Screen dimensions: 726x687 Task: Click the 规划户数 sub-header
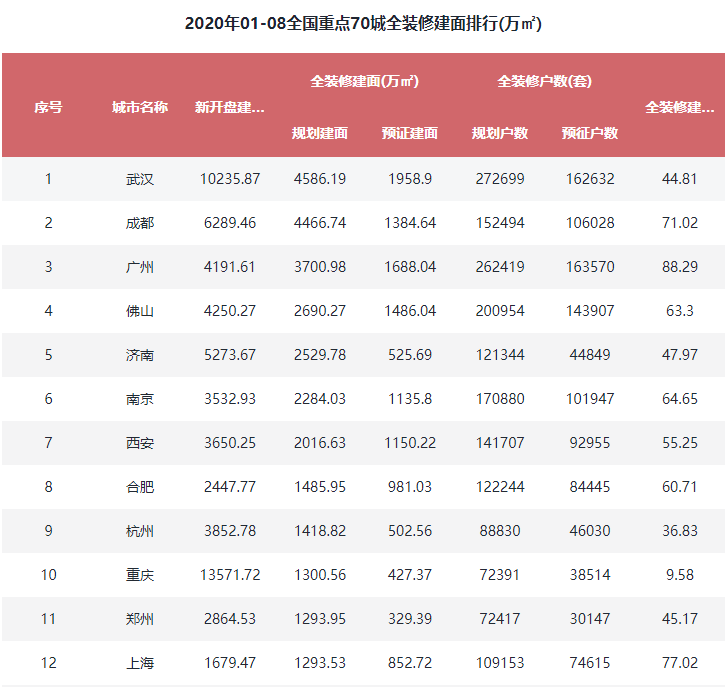coord(500,133)
